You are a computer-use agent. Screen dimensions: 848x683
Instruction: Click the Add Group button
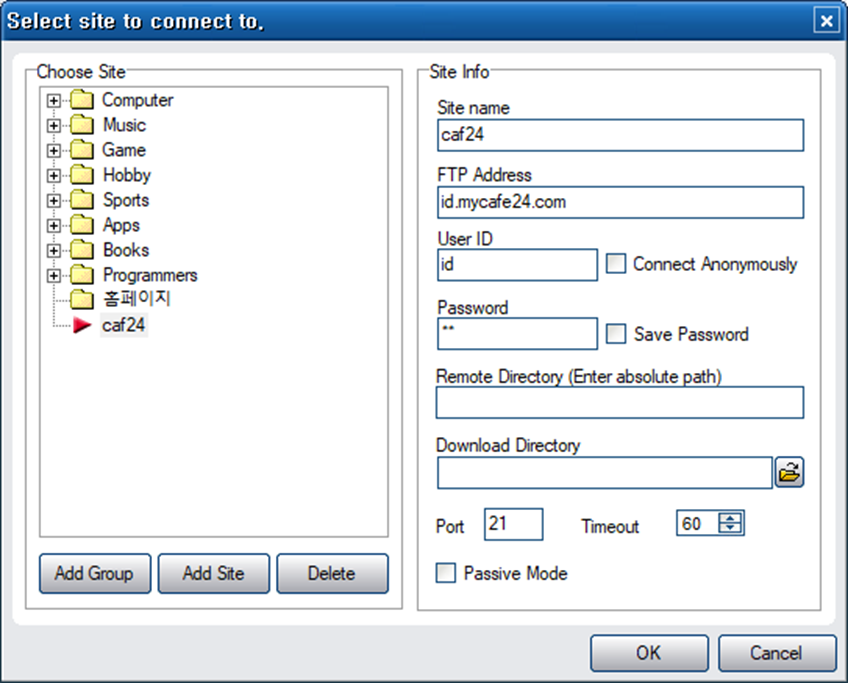pyautogui.click(x=95, y=573)
